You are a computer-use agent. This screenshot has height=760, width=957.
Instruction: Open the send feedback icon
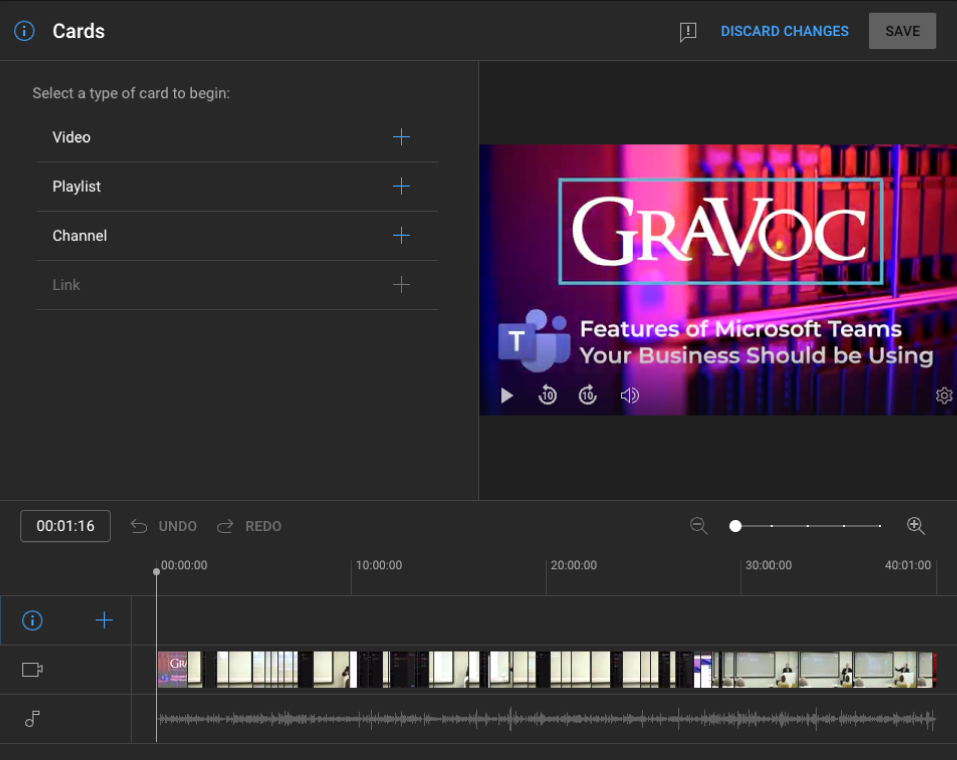(x=688, y=32)
